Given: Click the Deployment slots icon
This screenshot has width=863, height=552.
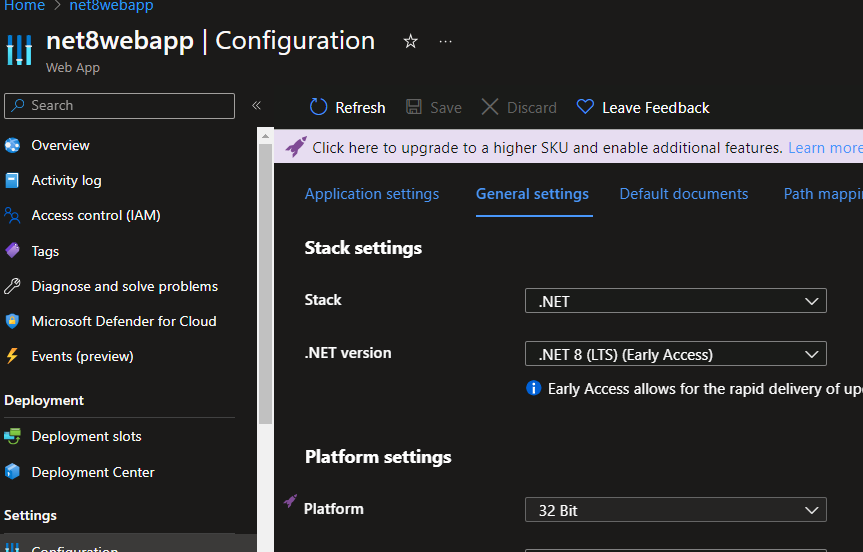Looking at the screenshot, I should [12, 436].
